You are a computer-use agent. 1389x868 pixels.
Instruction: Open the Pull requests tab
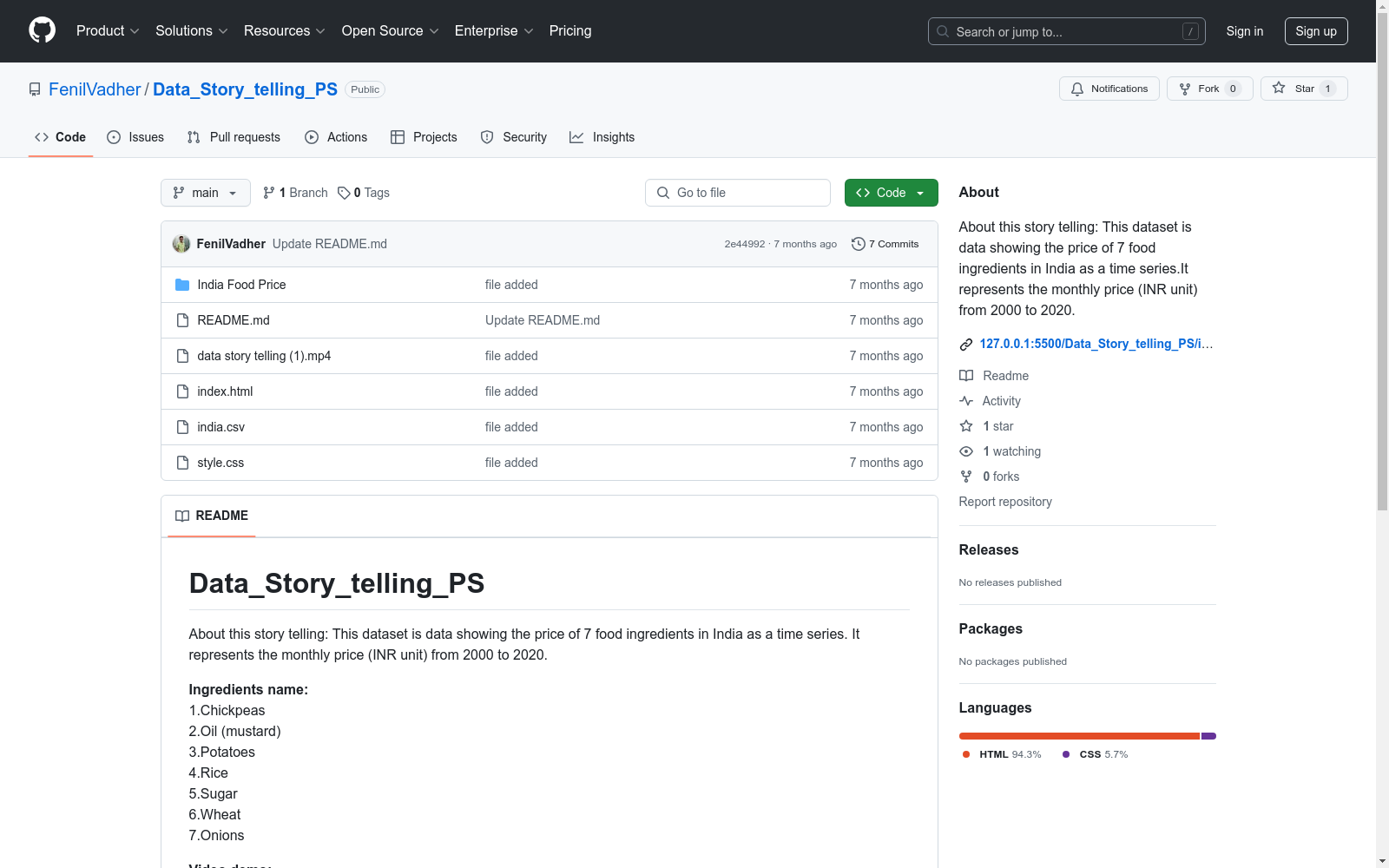[x=234, y=137]
